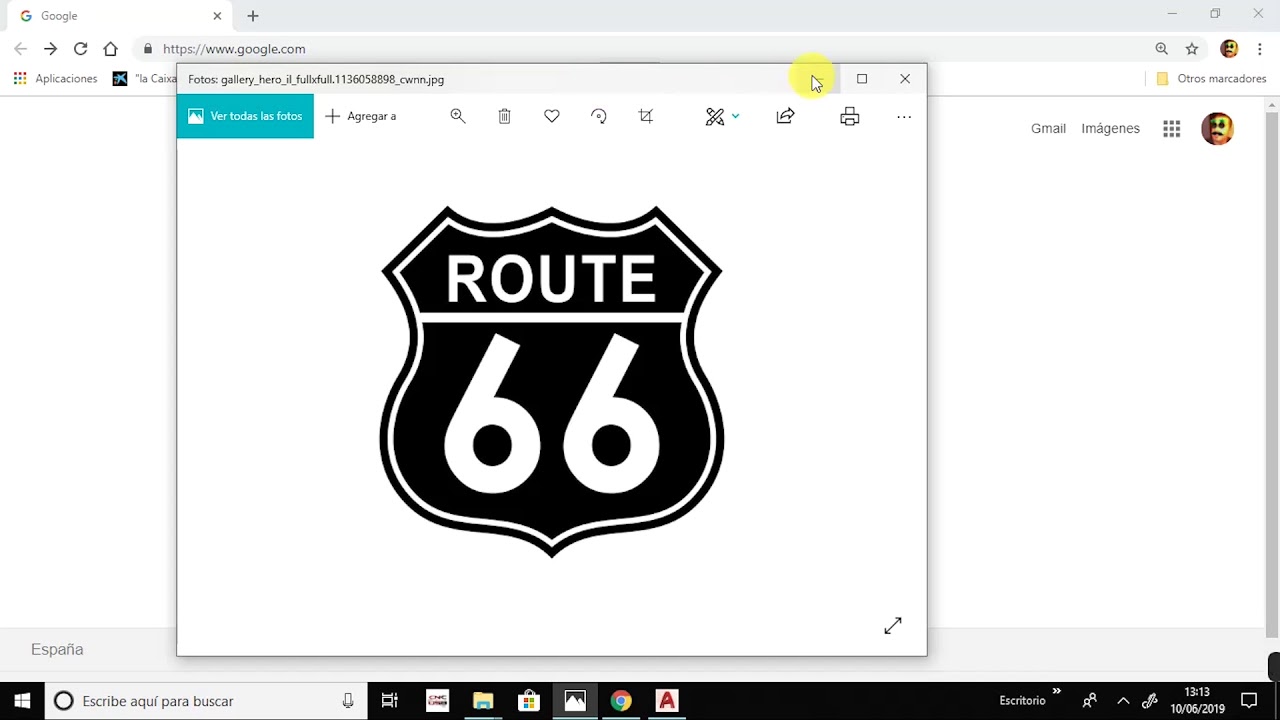Screen dimensions: 1280x720
Task: Reload the page in Chrome
Action: [x=80, y=48]
